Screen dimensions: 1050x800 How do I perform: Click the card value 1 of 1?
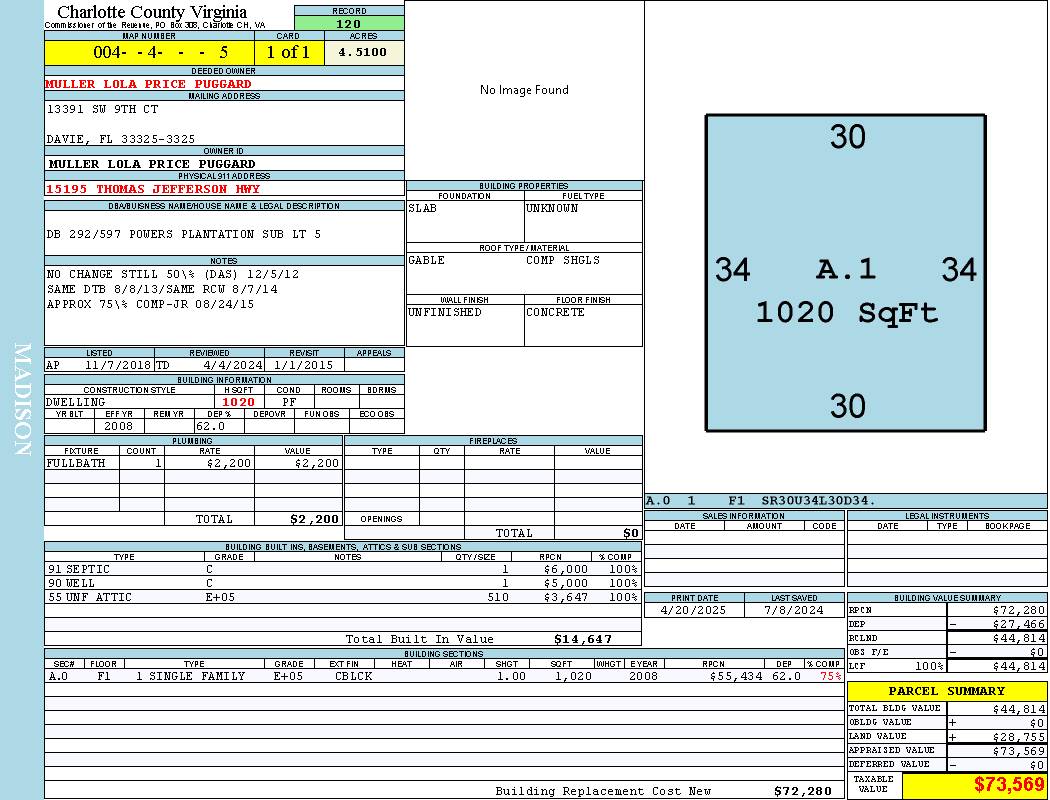pos(289,52)
